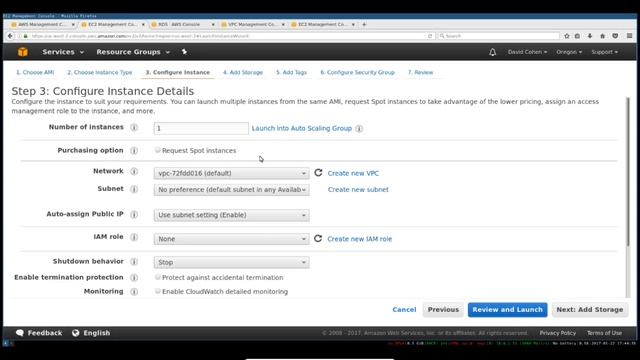Go to step 7 Review
The height and width of the screenshot is (360, 640).
coord(420,72)
